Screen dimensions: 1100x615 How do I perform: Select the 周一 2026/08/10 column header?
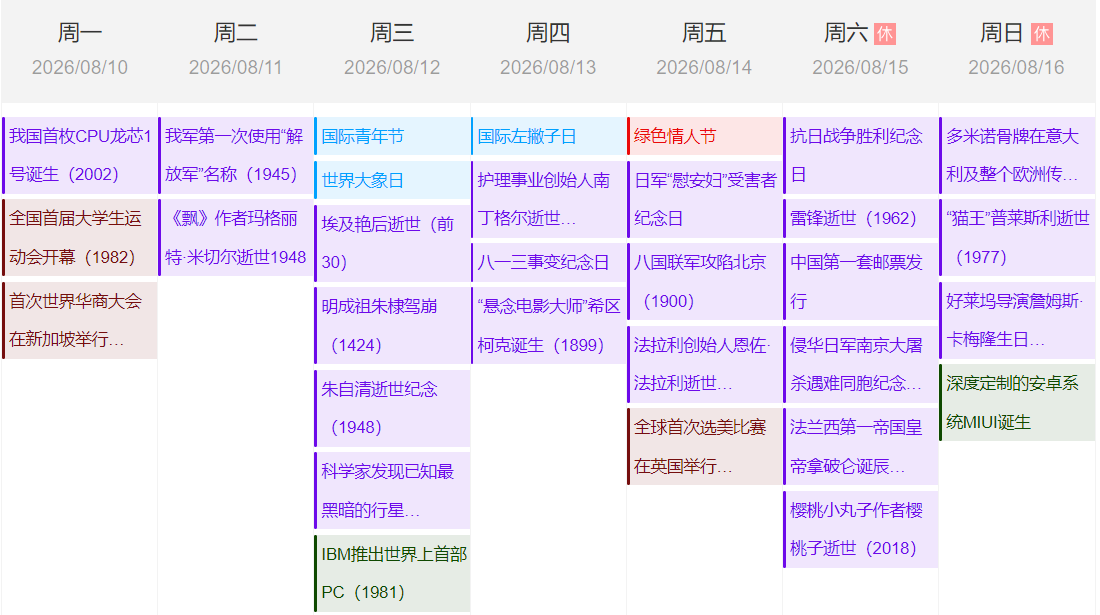pos(80,50)
